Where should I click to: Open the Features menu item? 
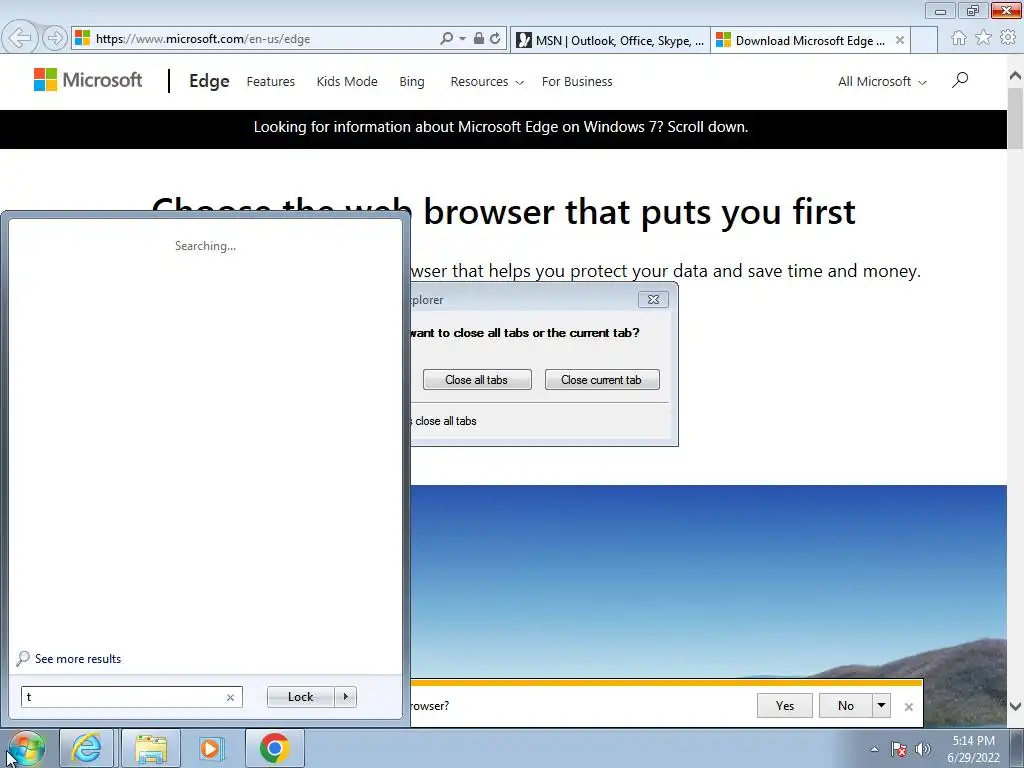tap(270, 82)
